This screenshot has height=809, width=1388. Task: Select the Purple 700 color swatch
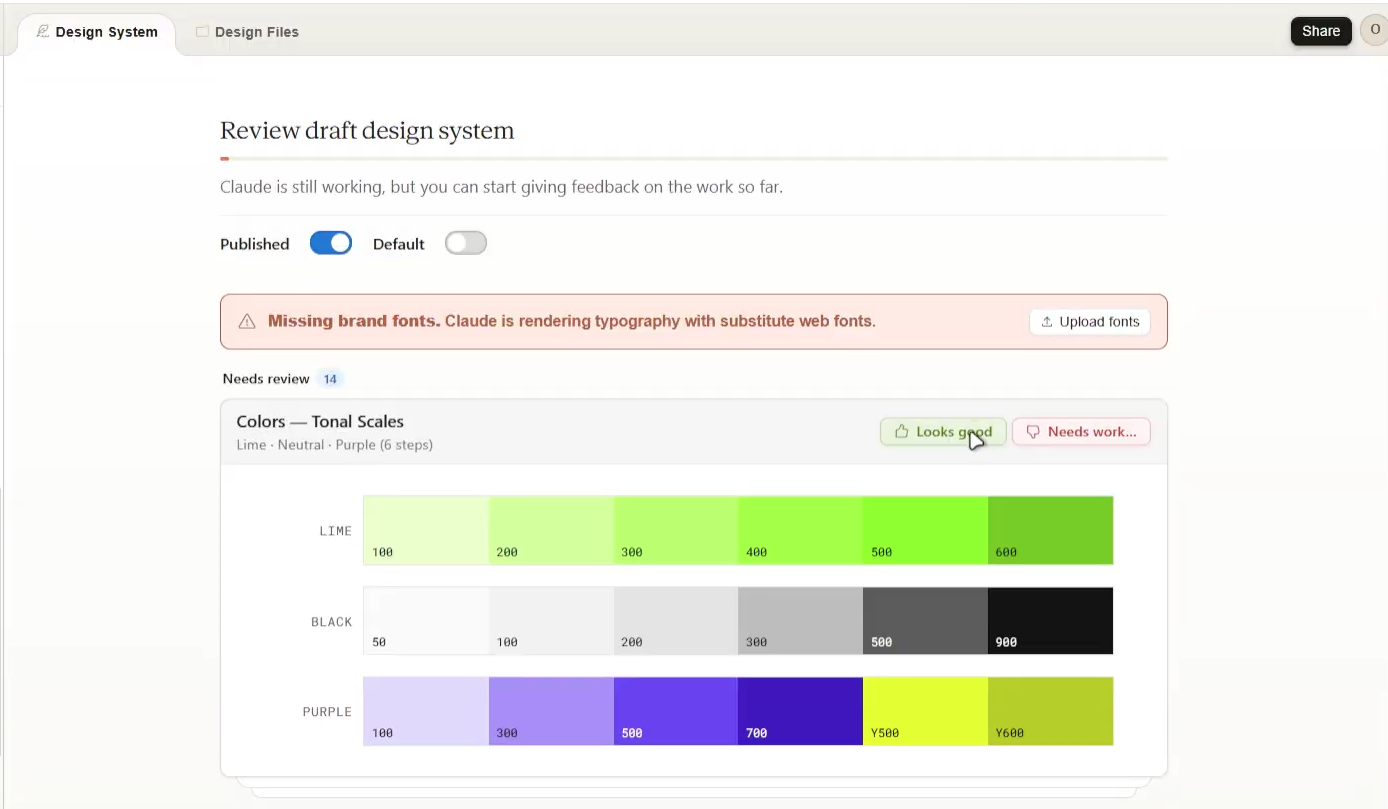pos(800,711)
